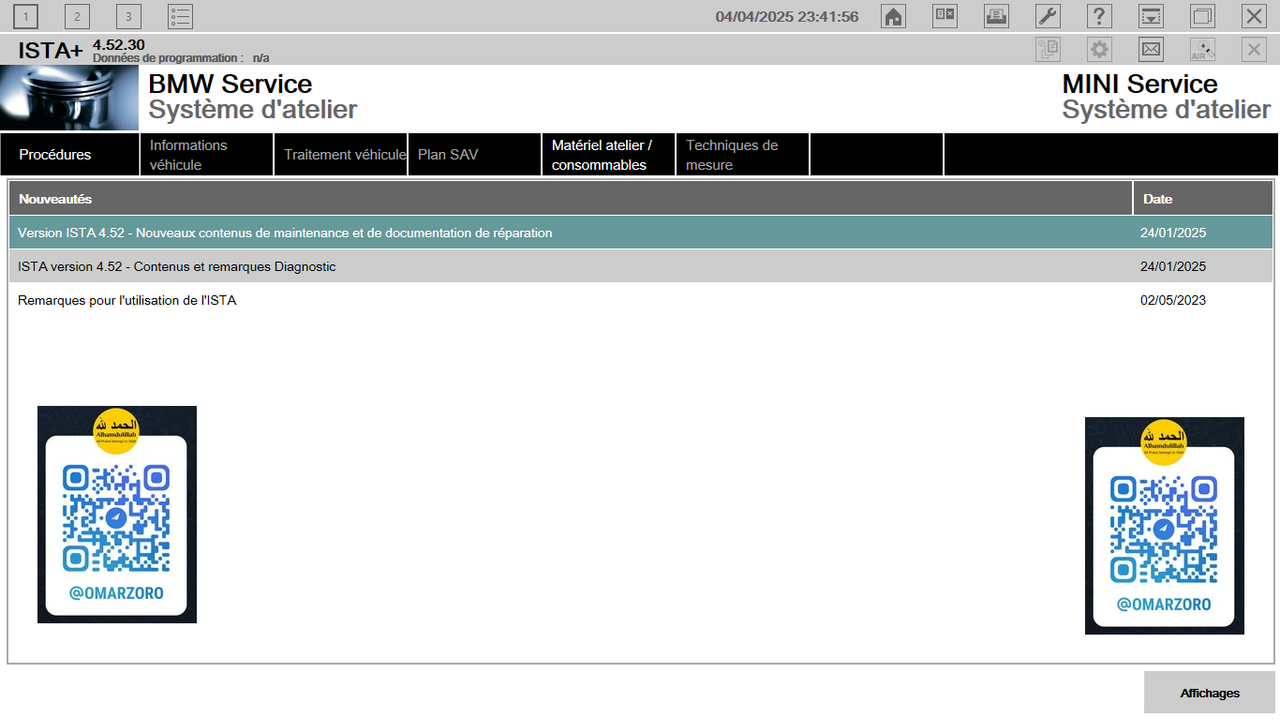Select operation slot 3 icon
The image size is (1280, 720).
(x=129, y=16)
